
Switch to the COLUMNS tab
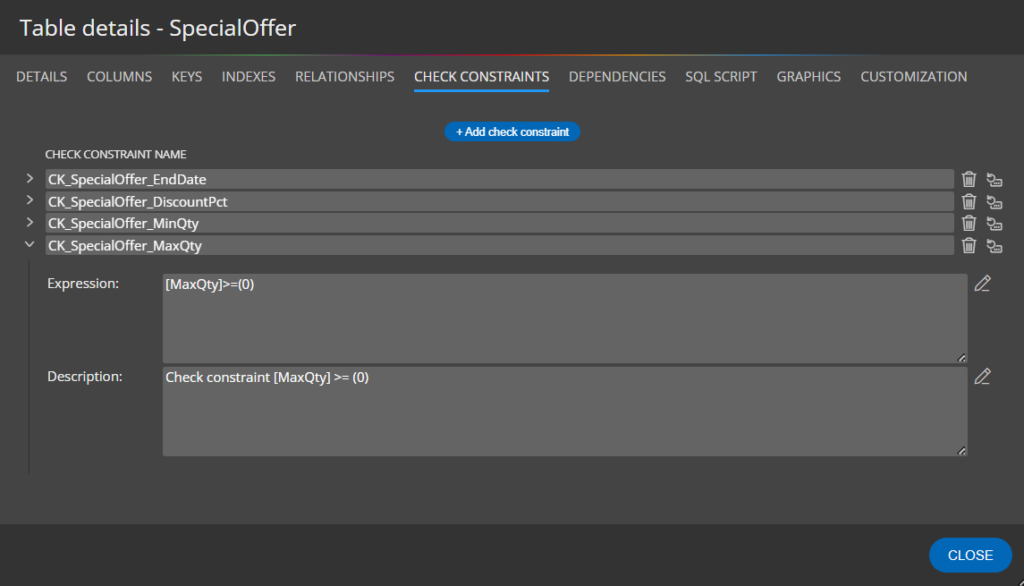[119, 76]
